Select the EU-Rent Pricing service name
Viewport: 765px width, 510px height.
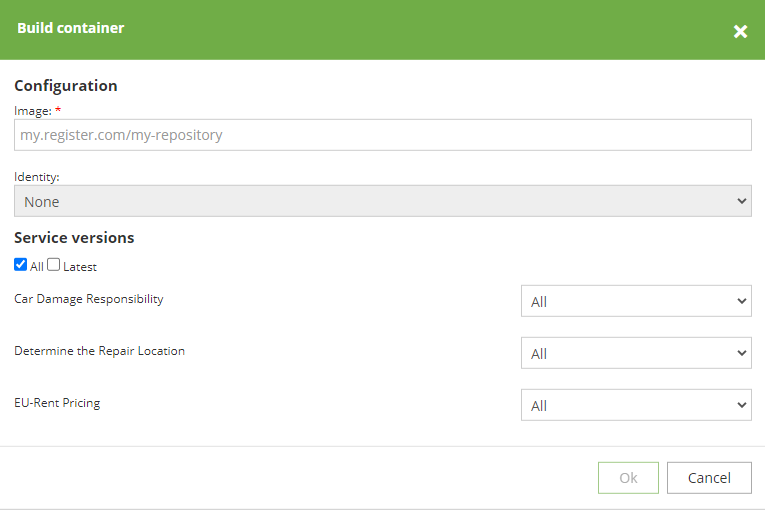57,403
